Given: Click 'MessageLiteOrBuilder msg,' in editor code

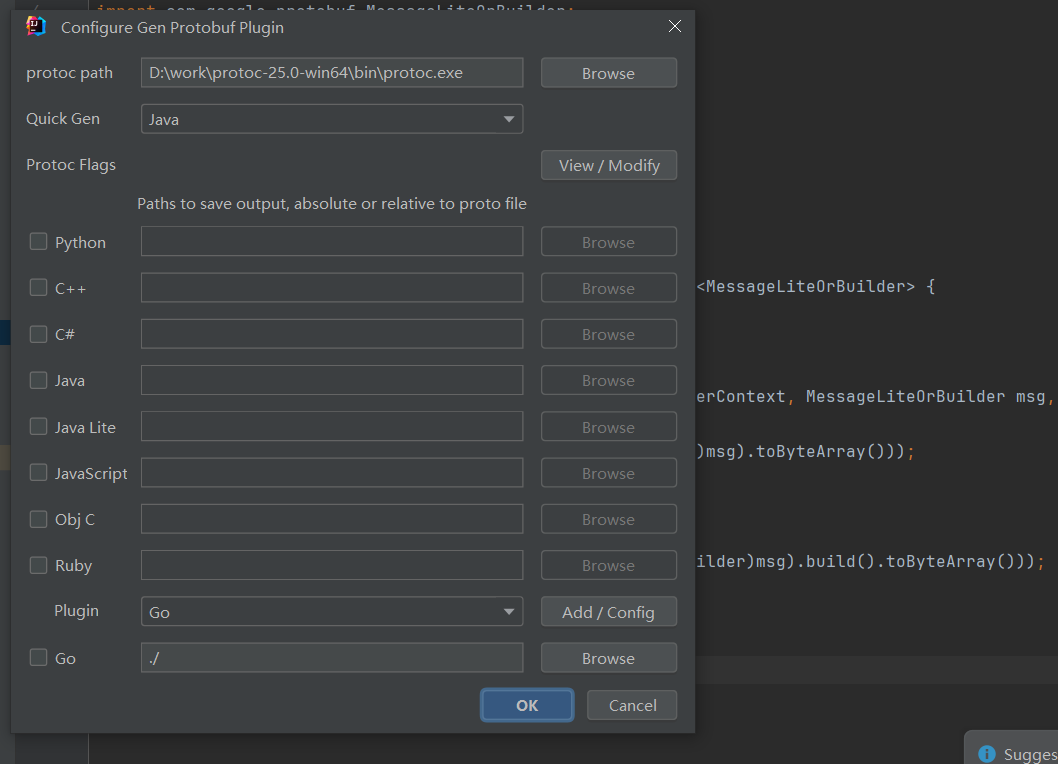Looking at the screenshot, I should pos(930,396).
